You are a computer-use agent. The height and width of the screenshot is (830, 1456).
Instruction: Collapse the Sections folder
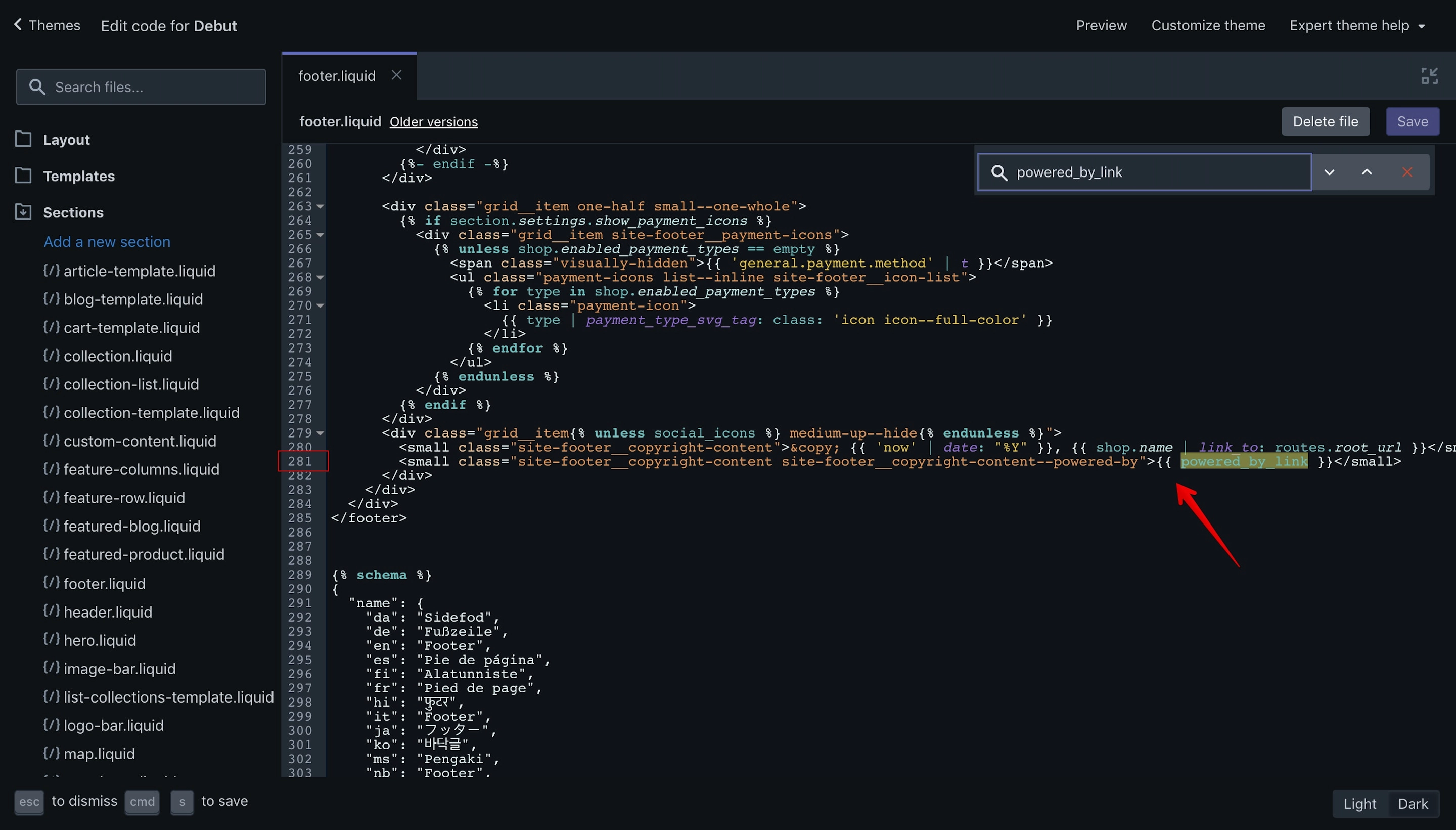click(x=73, y=212)
